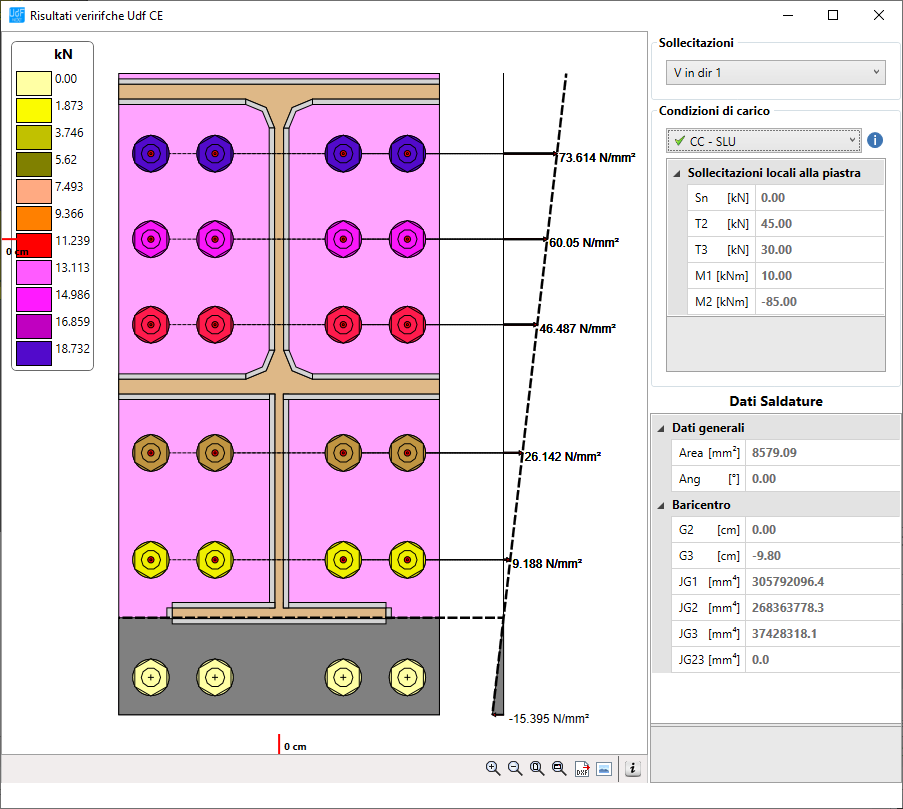Collapse the Baricentro section
Screen dimensions: 903x809
click(x=660, y=505)
